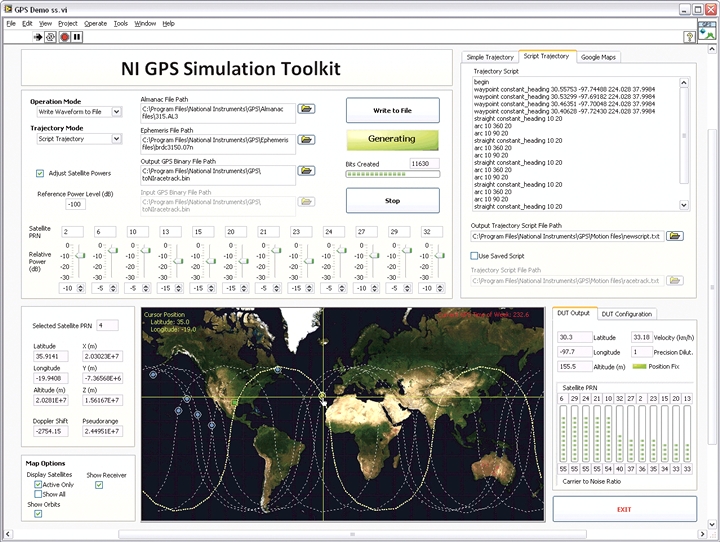Browse for Output GPS Binary File Path
Viewport: 720px width, 542px height.
click(305, 172)
